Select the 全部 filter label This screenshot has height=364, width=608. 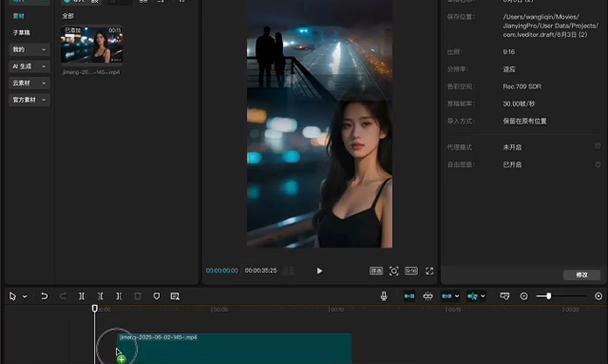pyautogui.click(x=68, y=16)
